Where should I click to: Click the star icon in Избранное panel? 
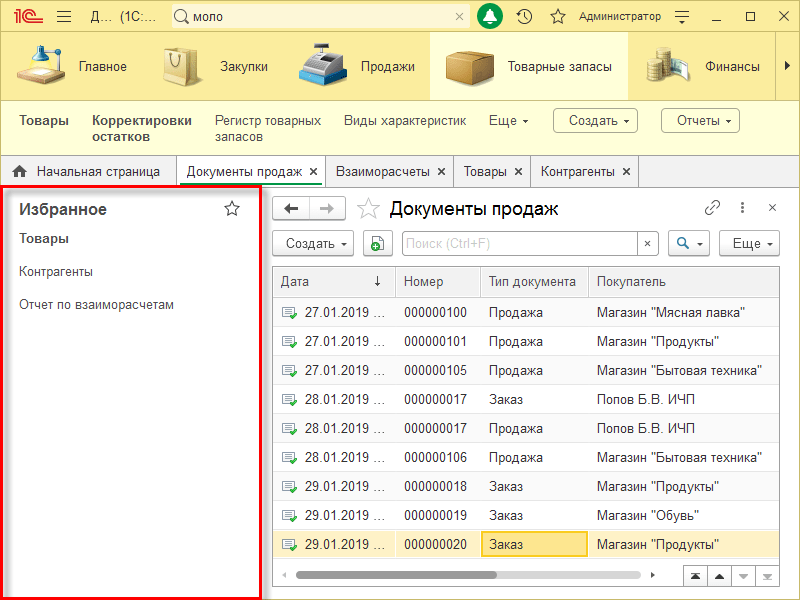click(x=232, y=209)
